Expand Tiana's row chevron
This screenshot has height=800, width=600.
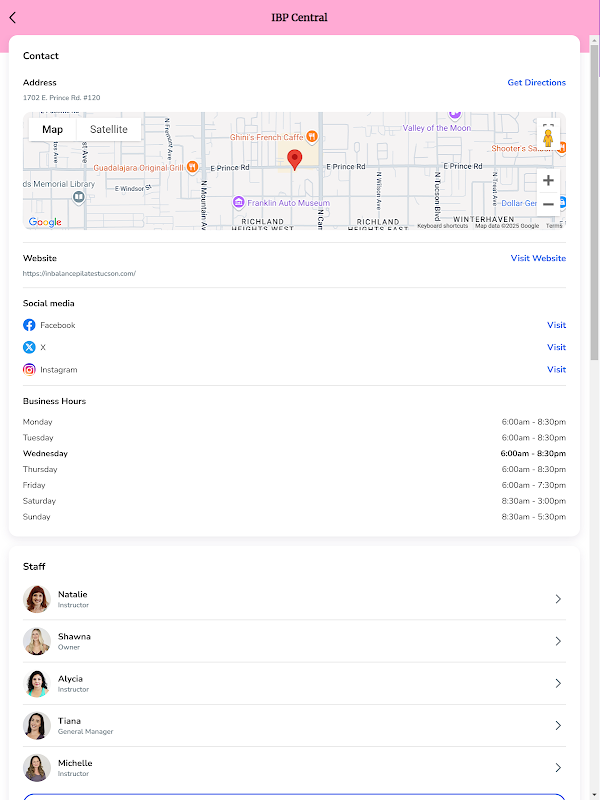pyautogui.click(x=558, y=726)
